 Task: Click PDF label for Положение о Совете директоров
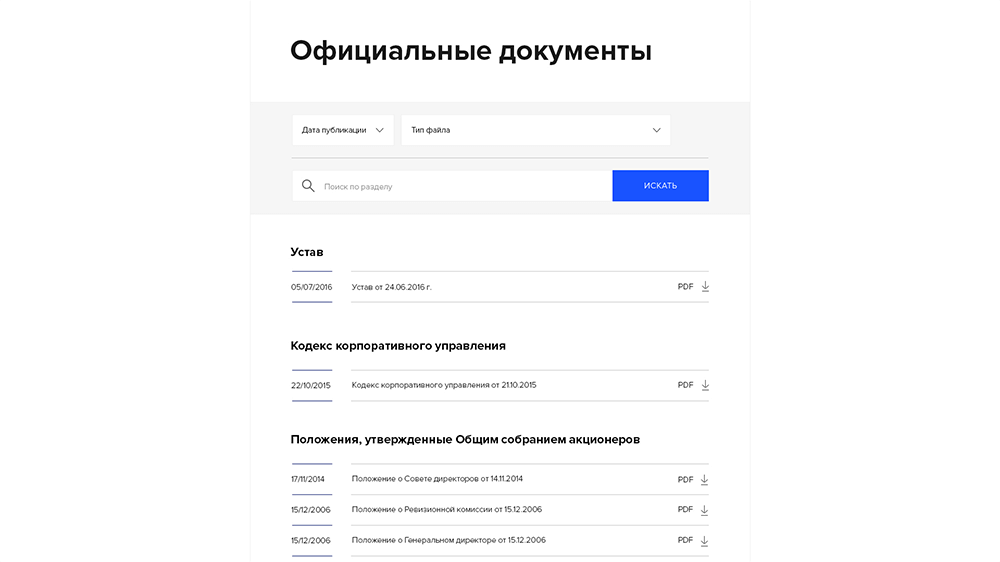(685, 479)
